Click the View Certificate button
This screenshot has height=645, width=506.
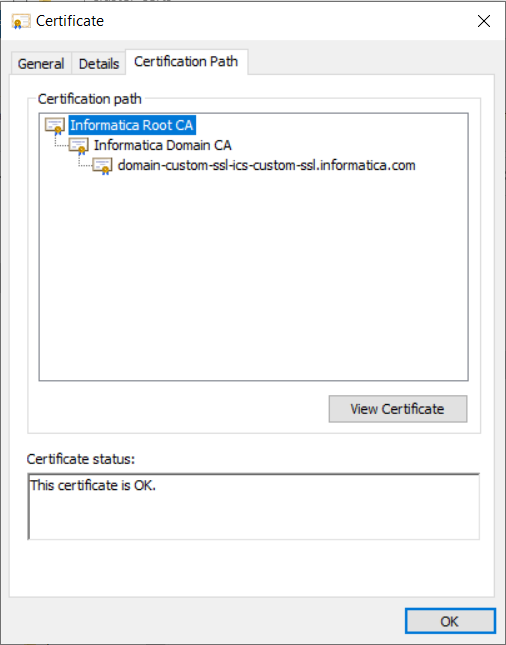(x=398, y=409)
